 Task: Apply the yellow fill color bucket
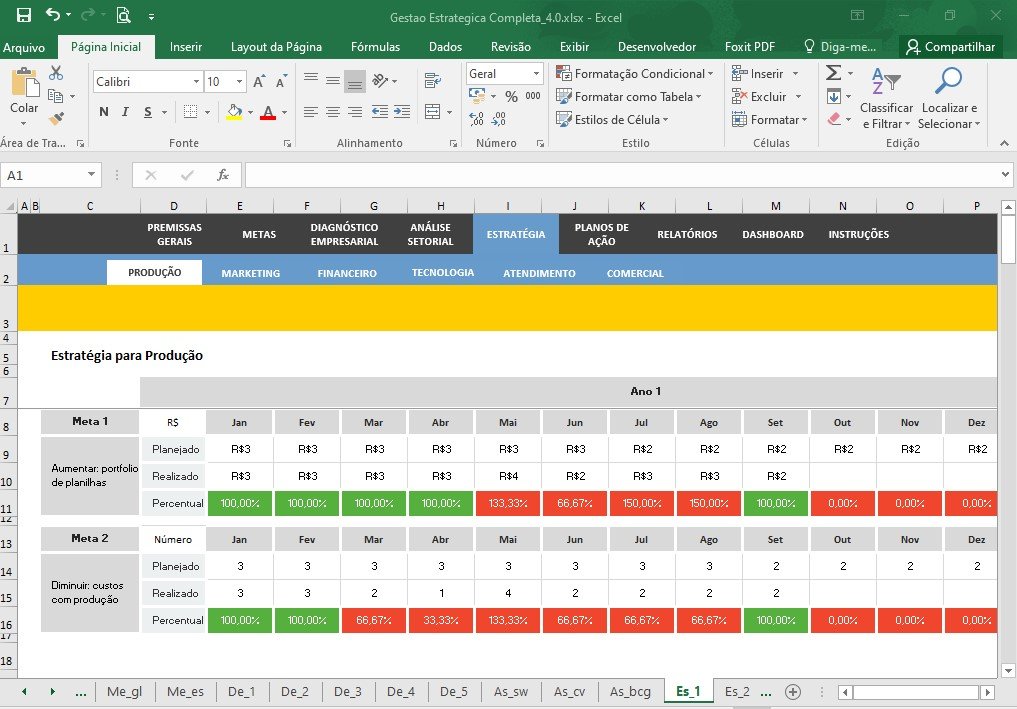[x=234, y=112]
